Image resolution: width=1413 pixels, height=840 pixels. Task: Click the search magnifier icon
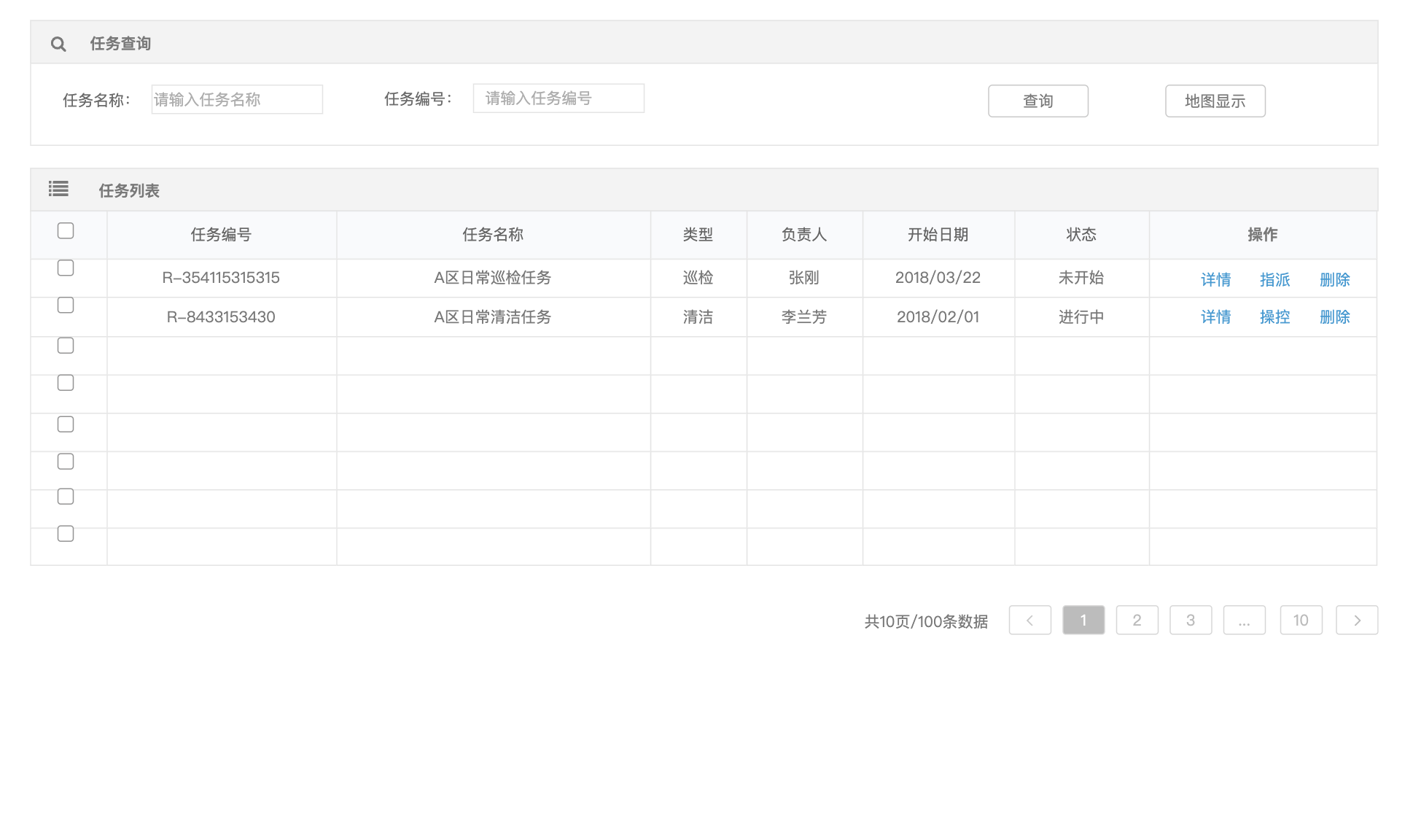(x=58, y=44)
